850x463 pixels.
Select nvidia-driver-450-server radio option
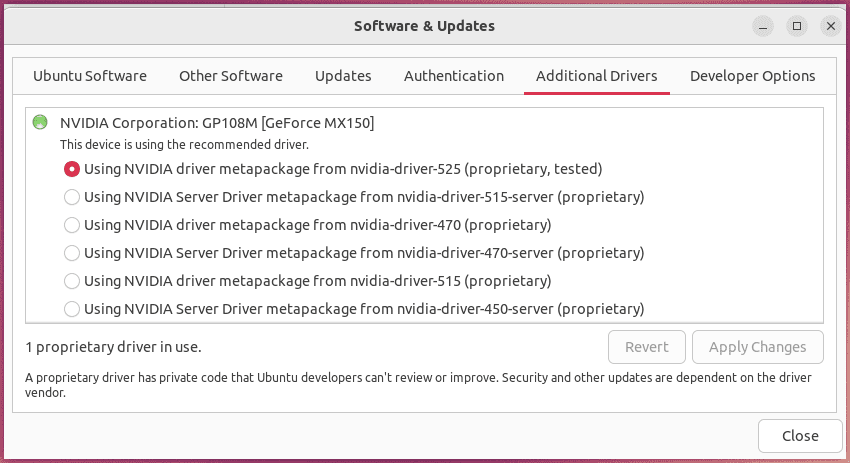click(x=72, y=309)
